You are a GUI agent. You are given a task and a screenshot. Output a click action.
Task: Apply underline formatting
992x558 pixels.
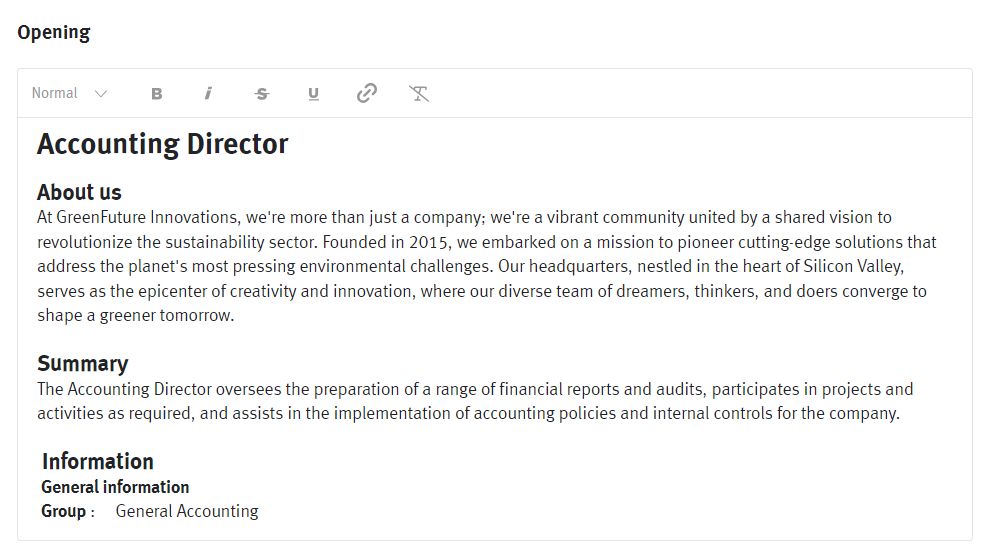313,94
